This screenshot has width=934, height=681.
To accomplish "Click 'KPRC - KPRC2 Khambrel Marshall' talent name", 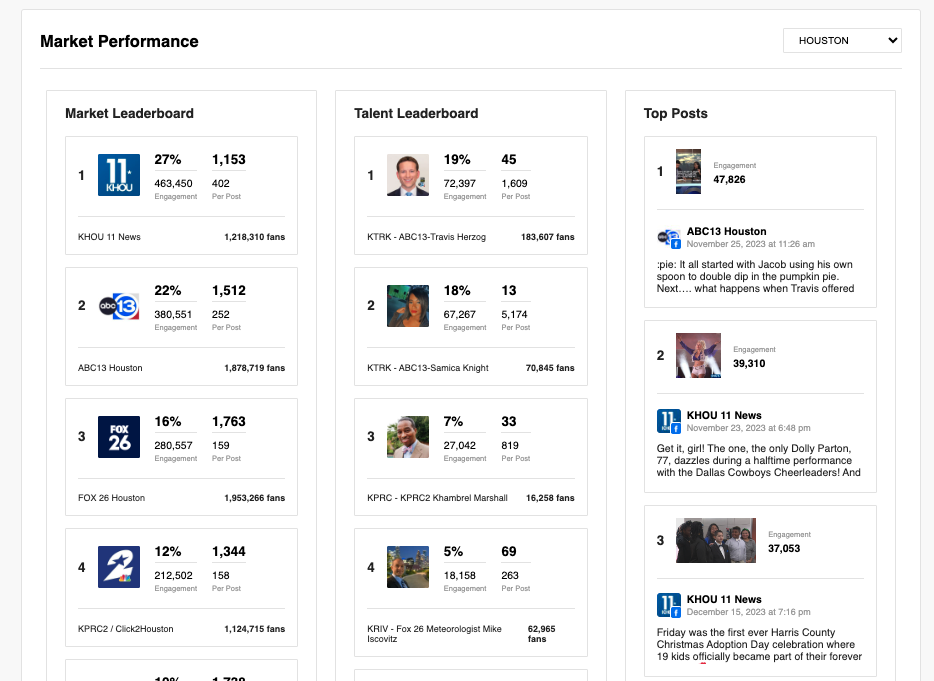I will coord(438,498).
